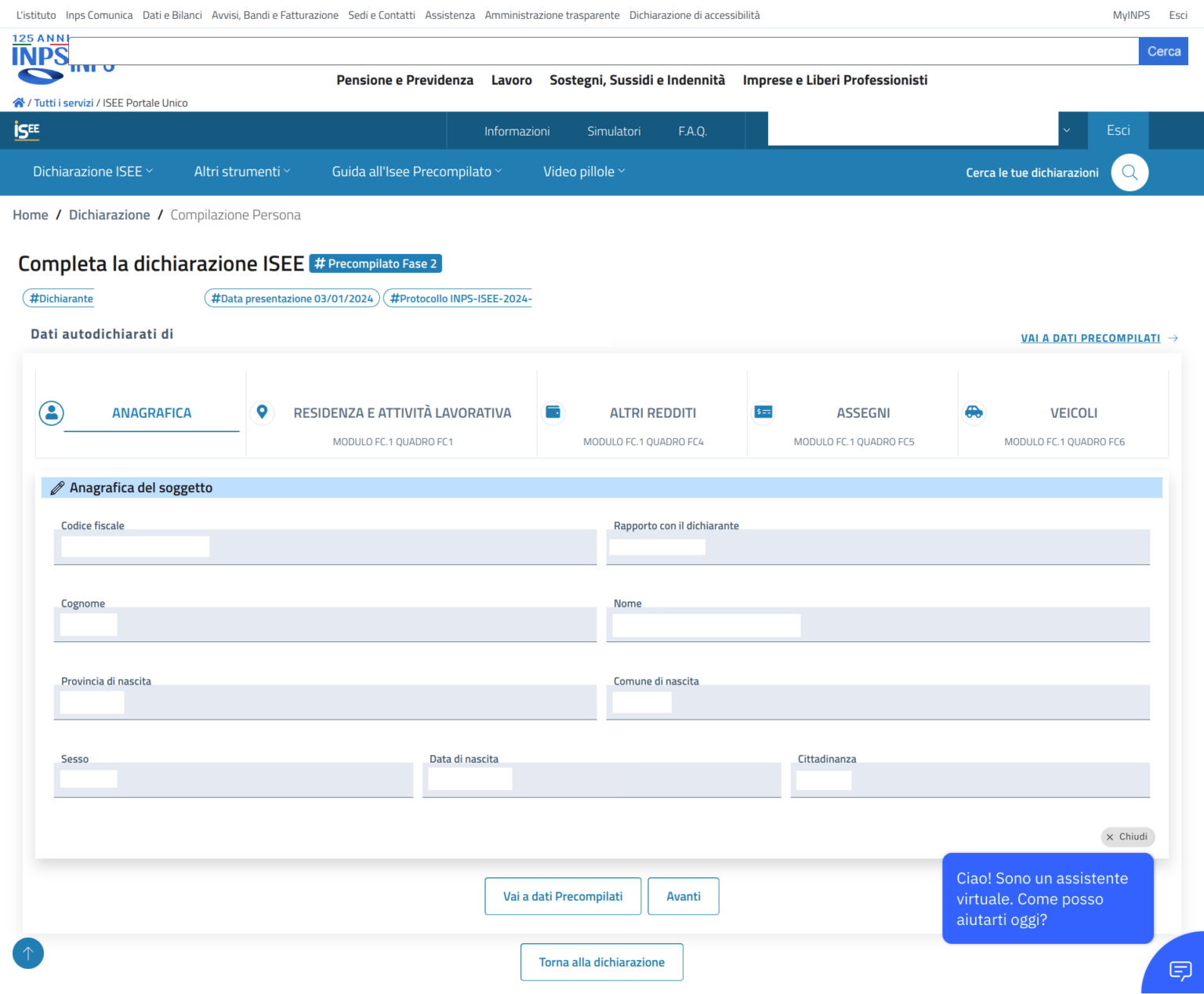Click the site search input field
The image size is (1204, 994).
click(604, 51)
